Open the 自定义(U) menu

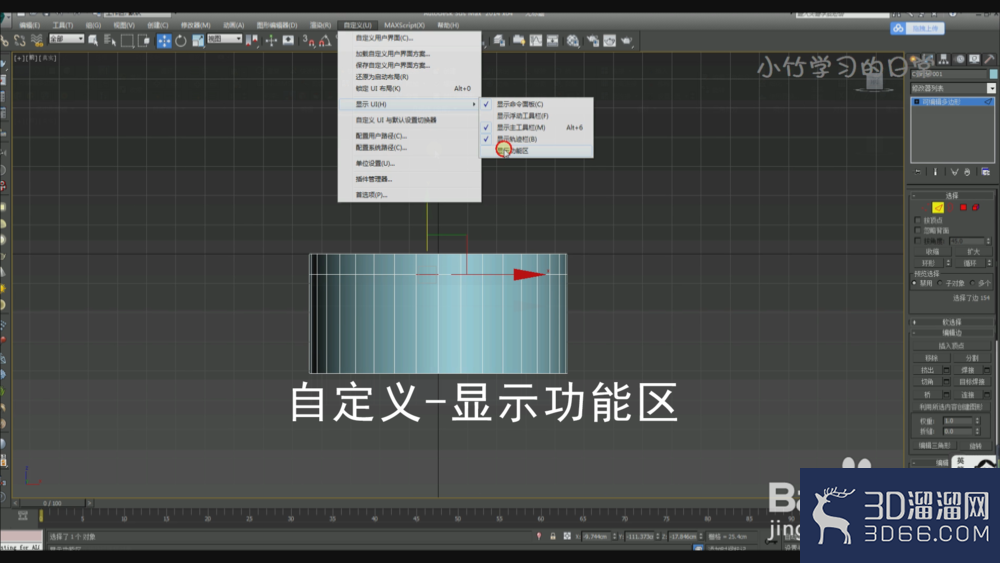pyautogui.click(x=357, y=25)
